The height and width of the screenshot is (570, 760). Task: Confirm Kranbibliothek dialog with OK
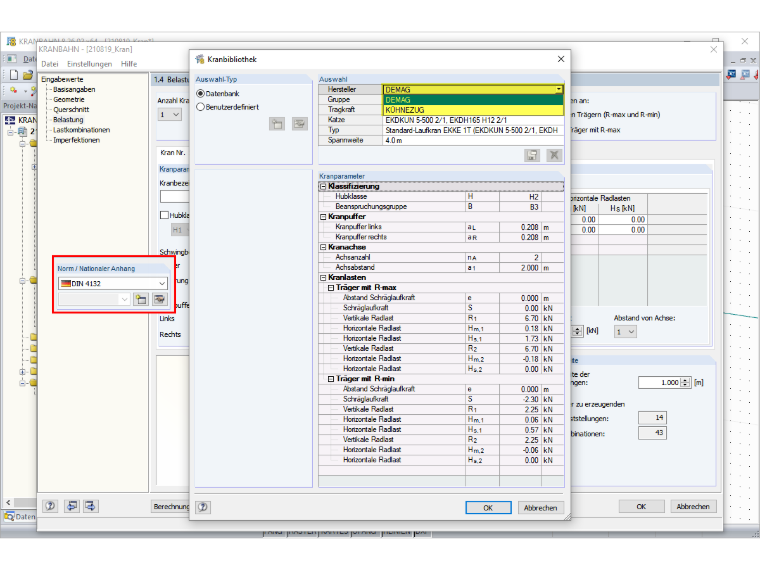pos(488,507)
